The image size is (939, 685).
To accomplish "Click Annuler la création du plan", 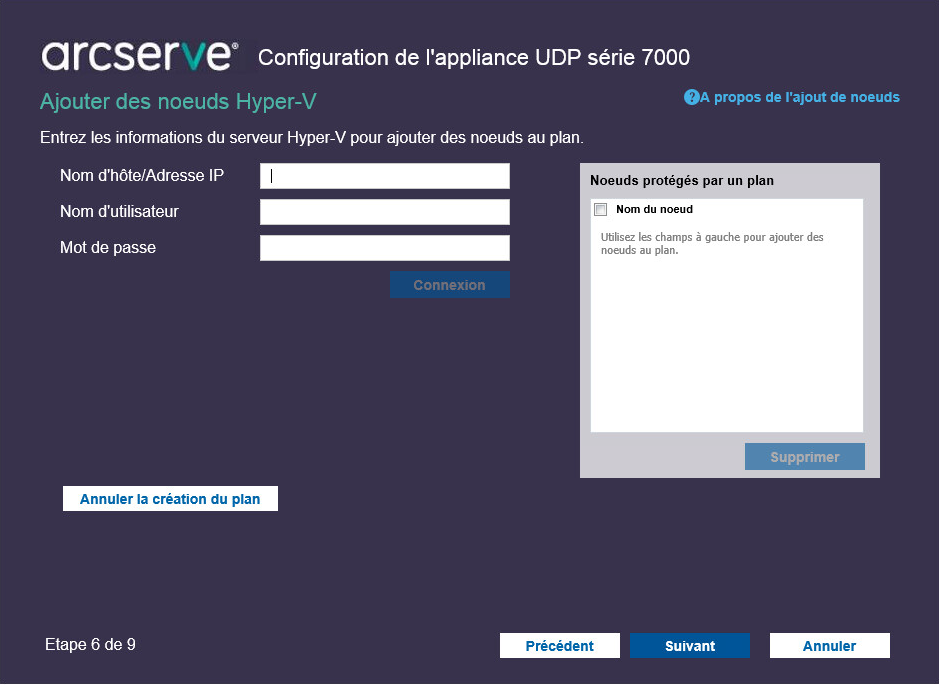I will click(170, 499).
